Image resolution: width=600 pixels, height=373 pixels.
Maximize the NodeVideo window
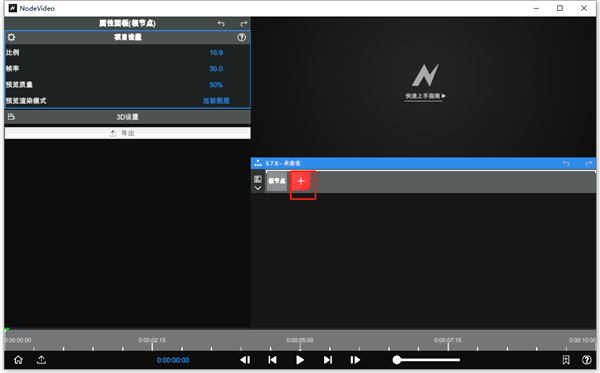click(x=560, y=8)
